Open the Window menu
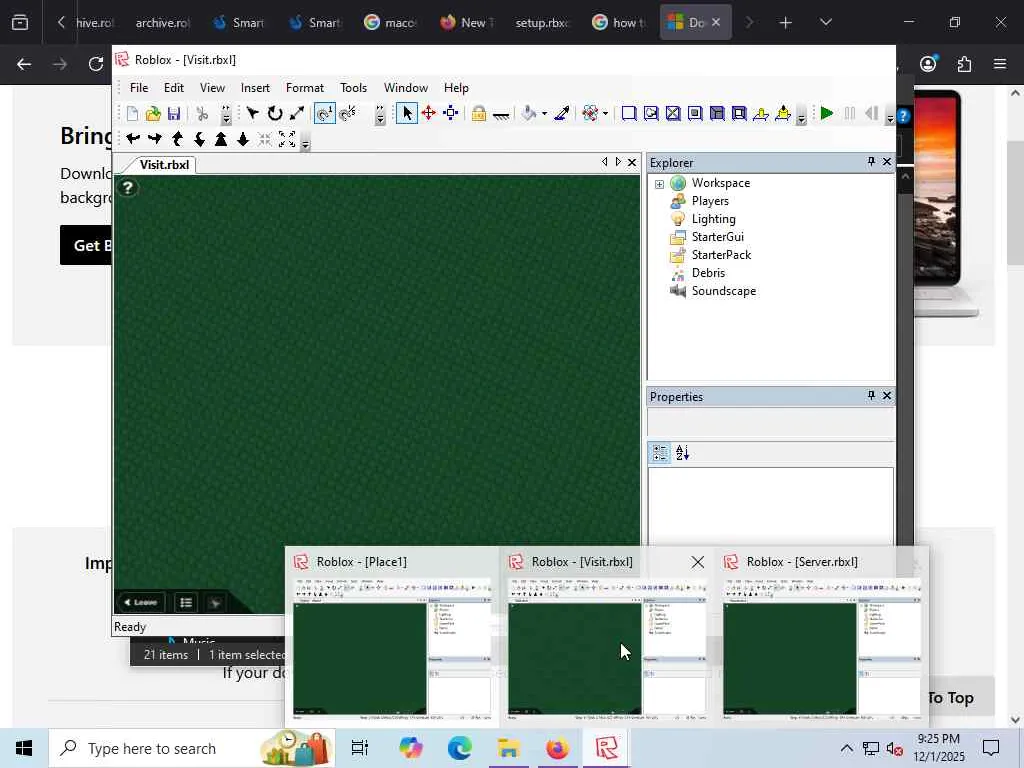The image size is (1024, 768). (406, 88)
